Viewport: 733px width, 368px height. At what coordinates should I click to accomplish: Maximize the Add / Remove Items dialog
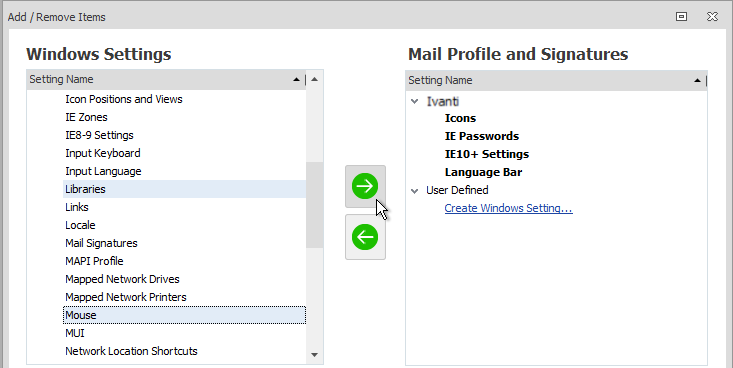coord(682,17)
